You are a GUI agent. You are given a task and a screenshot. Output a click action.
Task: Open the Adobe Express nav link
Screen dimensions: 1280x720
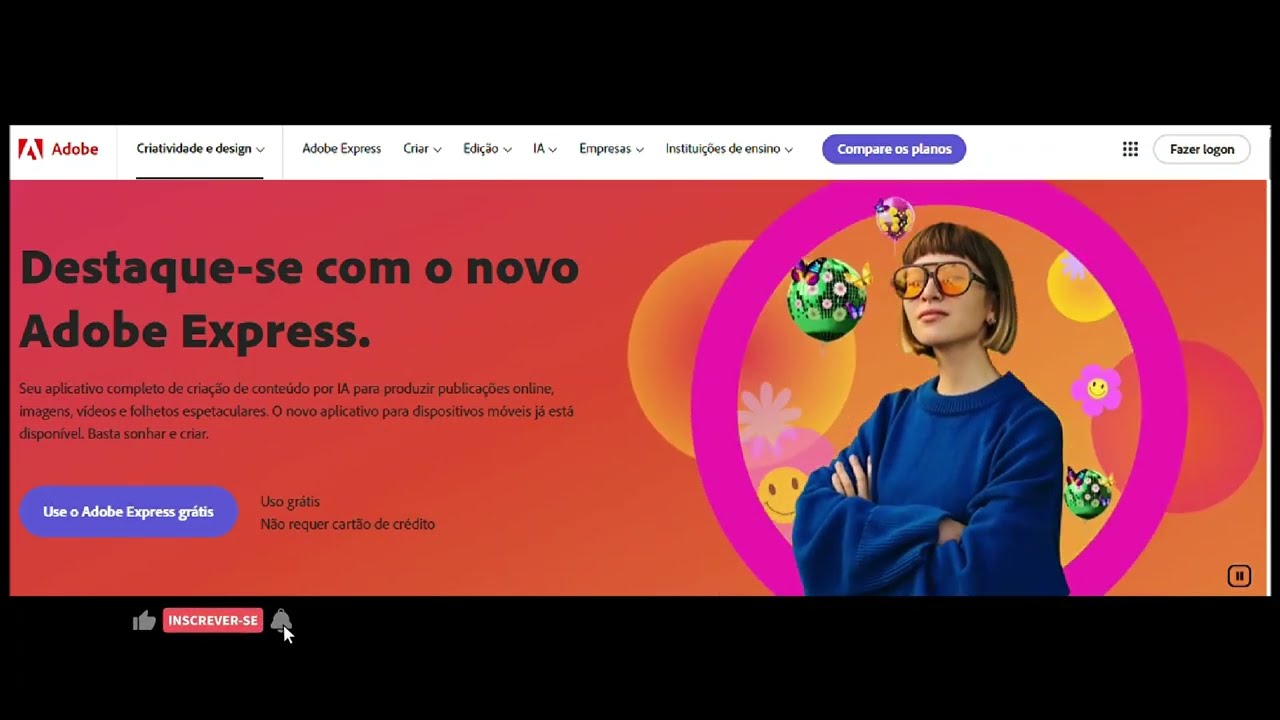(x=342, y=149)
